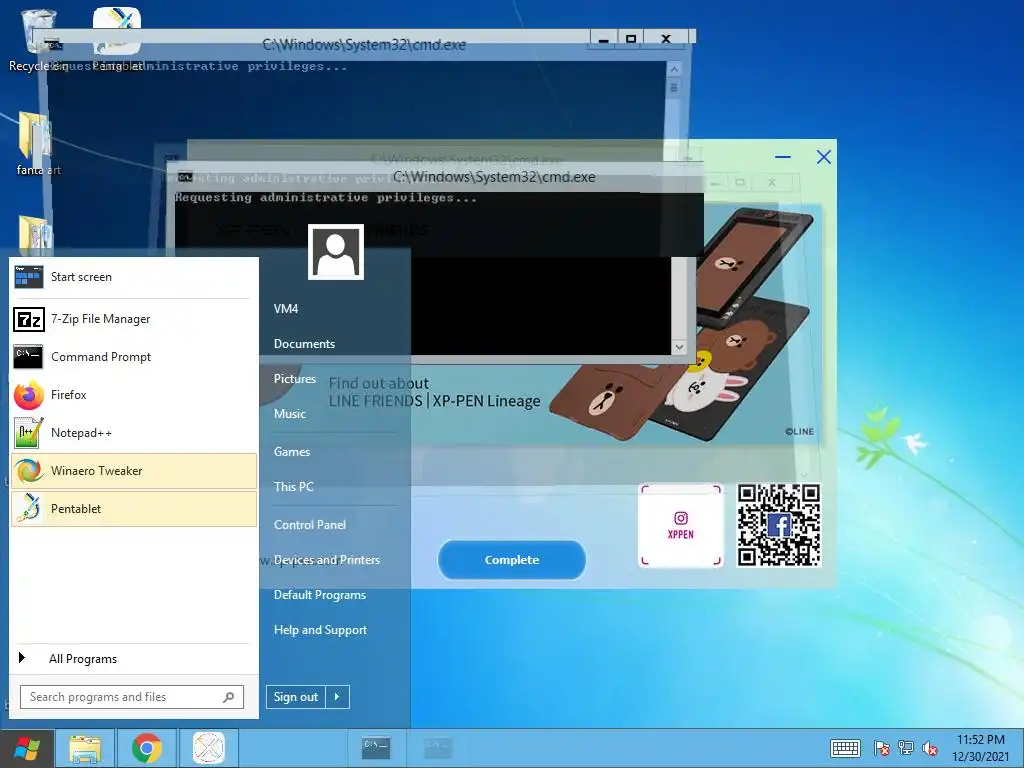Screen dimensions: 1024x768
Task: Open Help and Support
Action: (321, 630)
